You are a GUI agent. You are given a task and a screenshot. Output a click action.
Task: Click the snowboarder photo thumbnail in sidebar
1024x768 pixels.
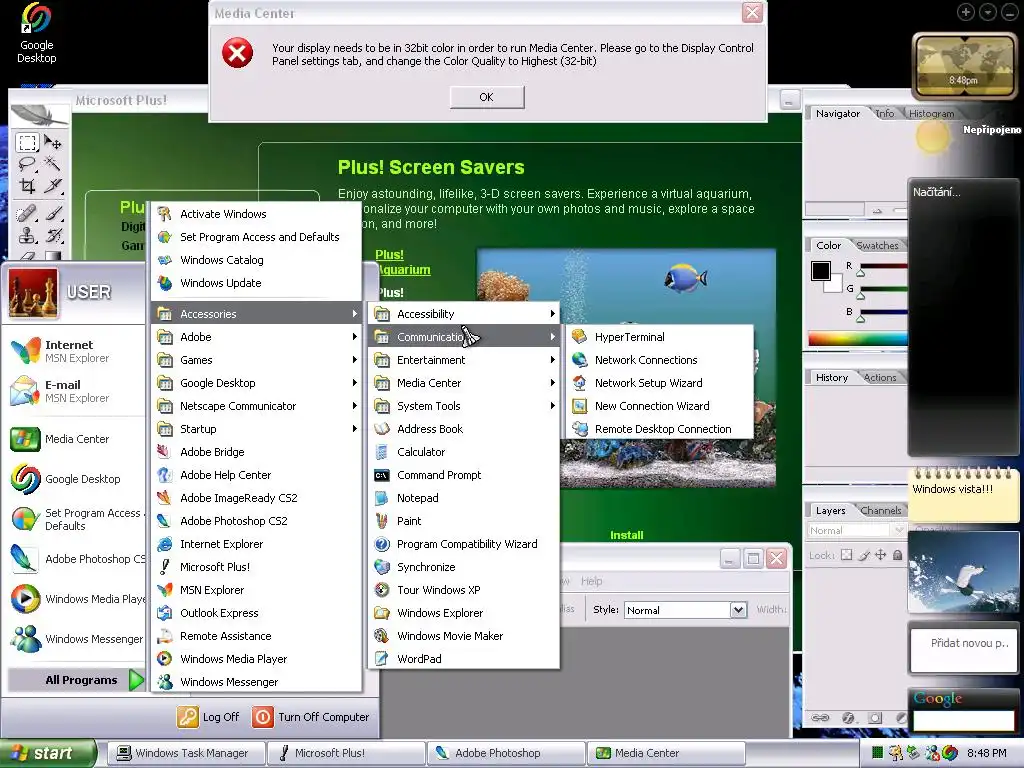(963, 574)
